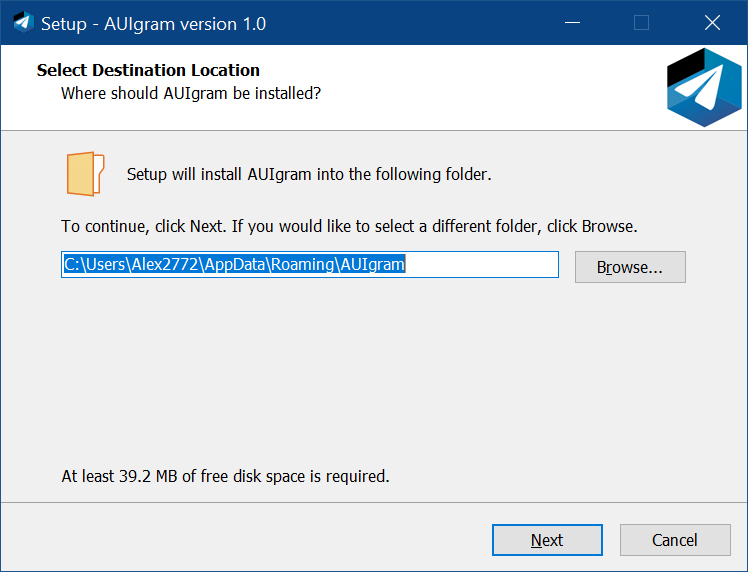Minimize the Setup window
Image resolution: width=748 pixels, height=572 pixels.
(572, 23)
